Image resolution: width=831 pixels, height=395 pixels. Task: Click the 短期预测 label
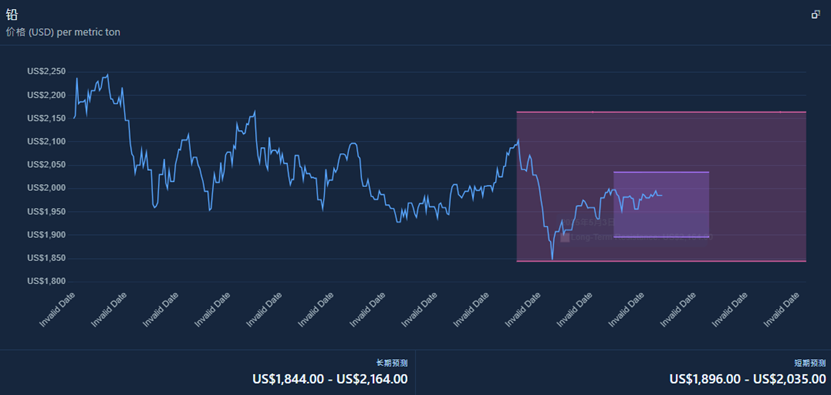810,363
